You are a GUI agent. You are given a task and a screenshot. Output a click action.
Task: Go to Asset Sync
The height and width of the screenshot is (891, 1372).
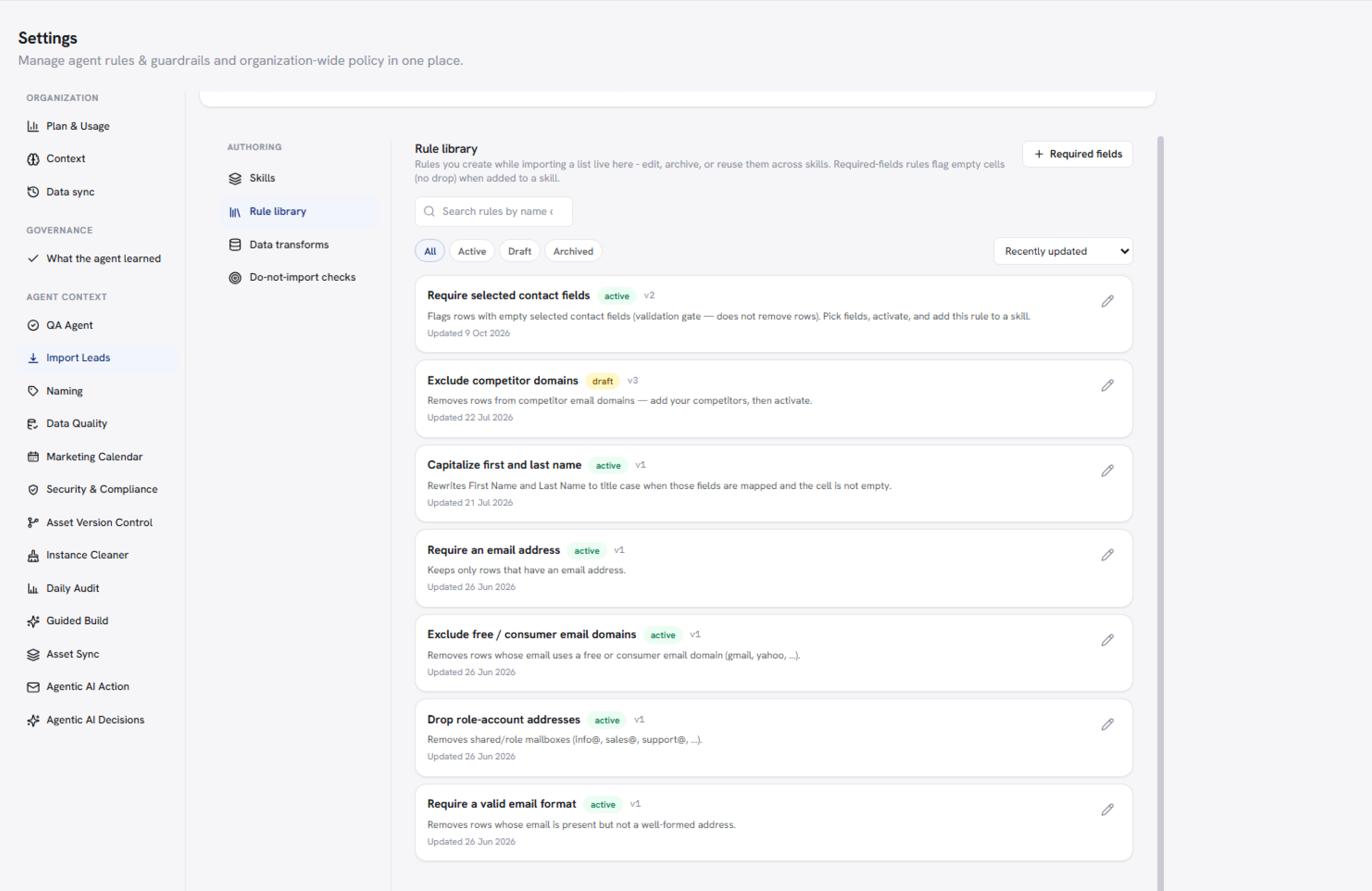click(x=98, y=654)
